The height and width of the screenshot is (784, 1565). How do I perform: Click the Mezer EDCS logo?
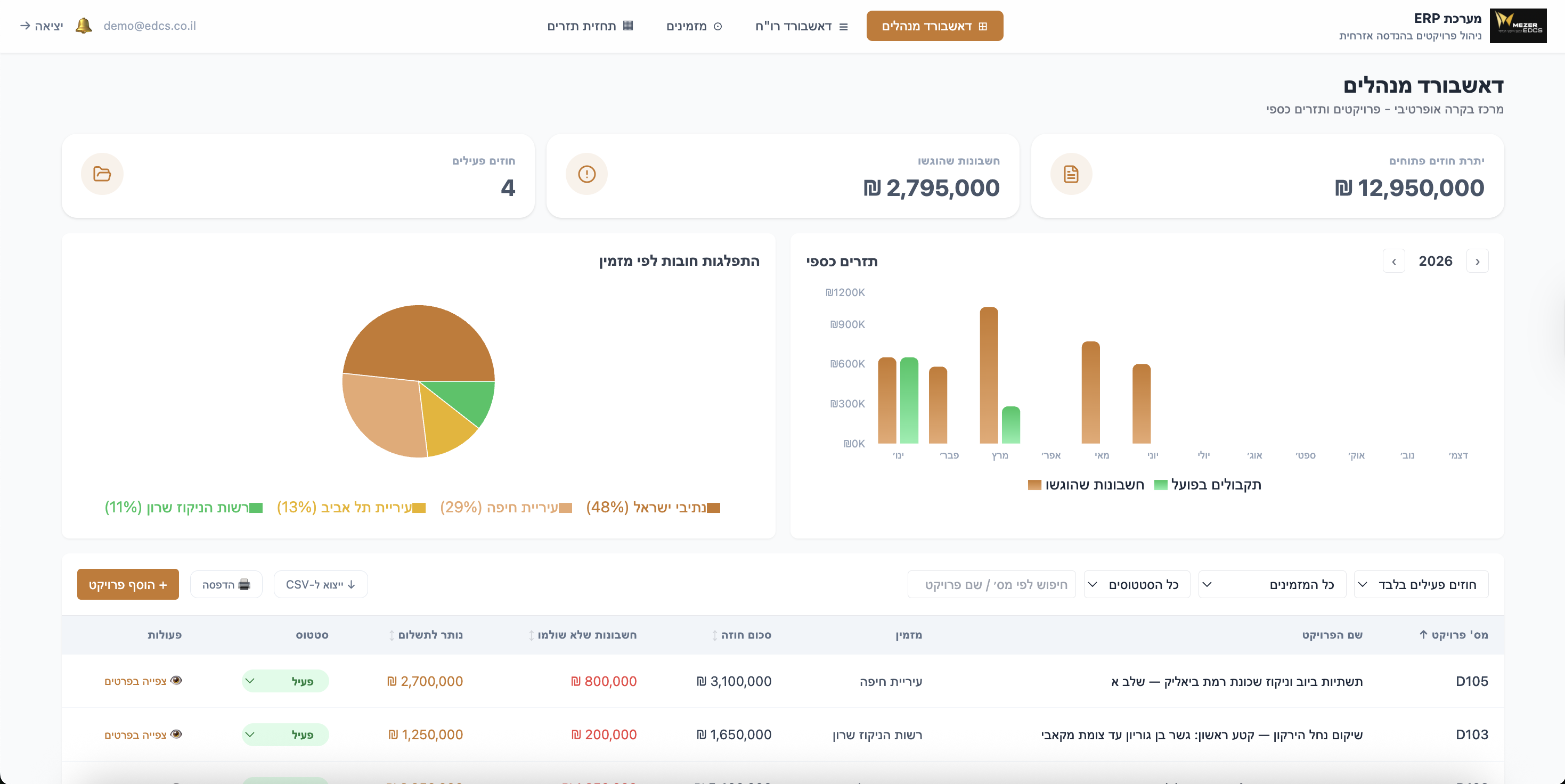(x=1518, y=26)
